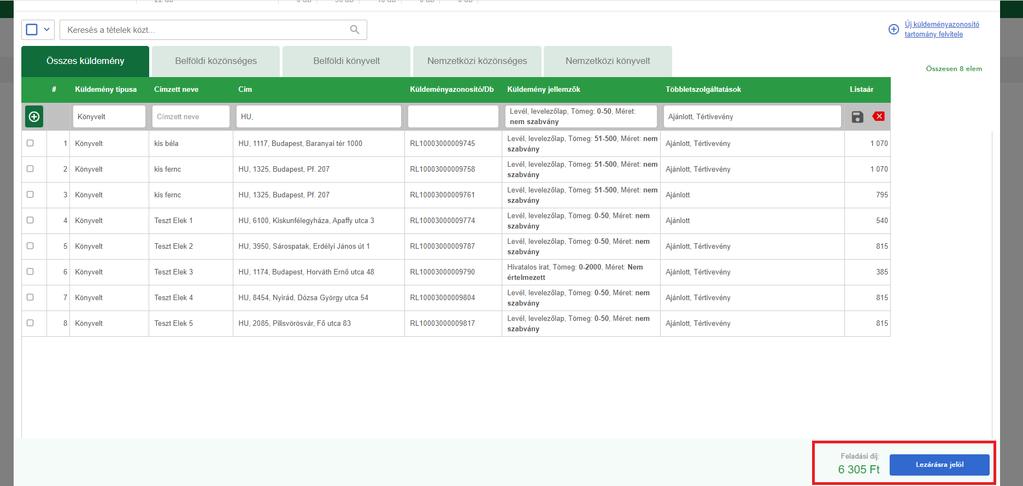Sort by the Küldemény típusa column header
This screenshot has height=486, width=1023.
106,89
